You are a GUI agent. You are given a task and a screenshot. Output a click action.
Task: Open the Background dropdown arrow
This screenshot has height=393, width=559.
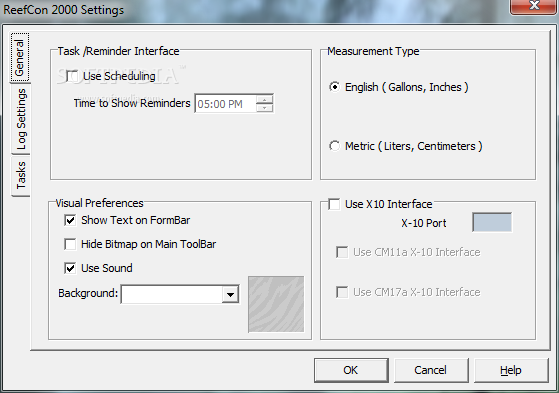pos(230,295)
